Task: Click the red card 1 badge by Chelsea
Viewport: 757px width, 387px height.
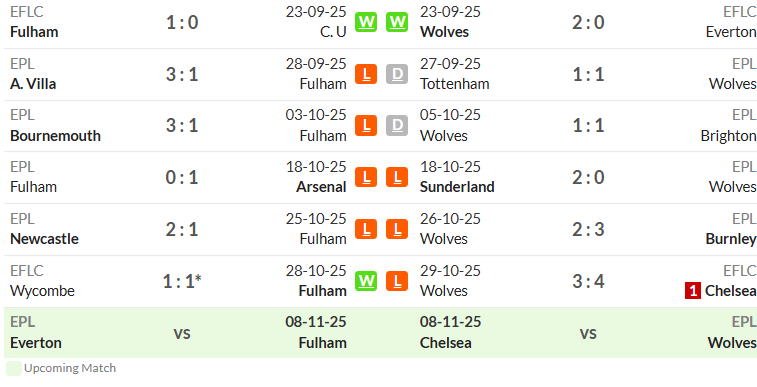Action: pyautogui.click(x=693, y=291)
